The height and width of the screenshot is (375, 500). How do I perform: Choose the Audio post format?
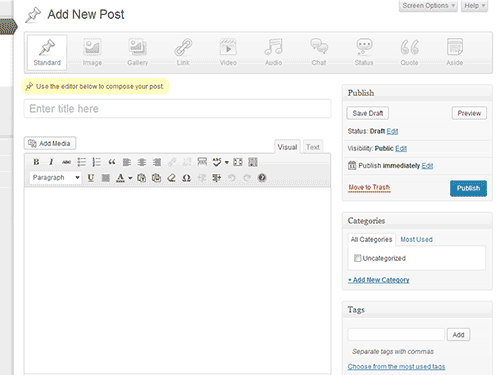[274, 52]
